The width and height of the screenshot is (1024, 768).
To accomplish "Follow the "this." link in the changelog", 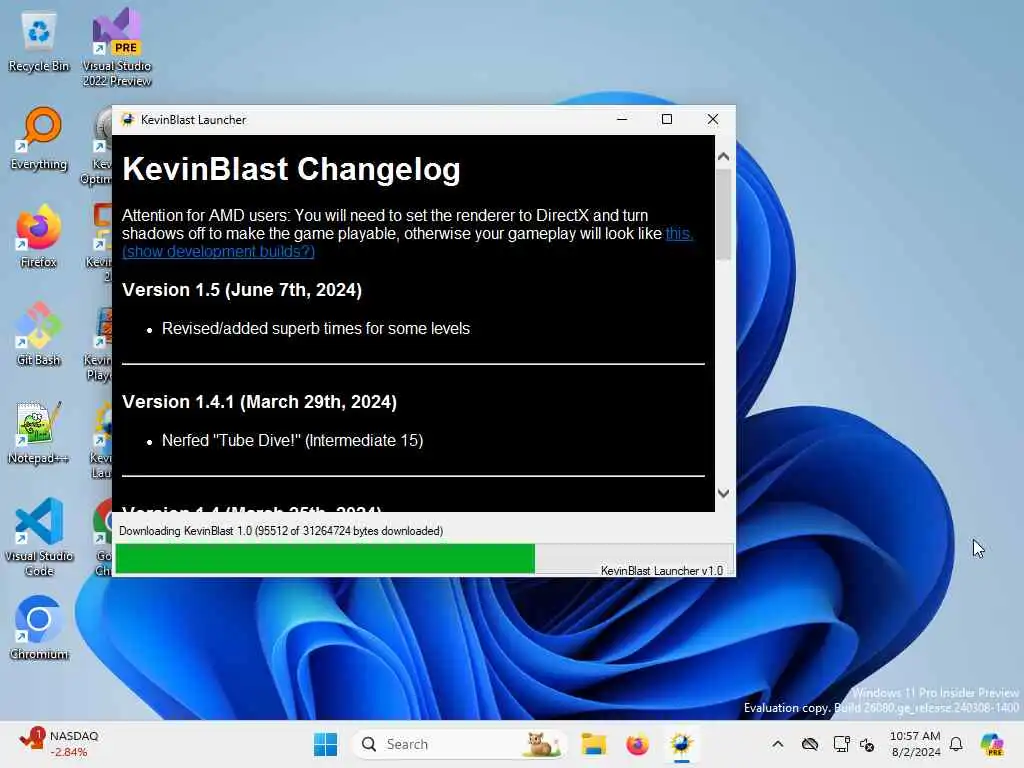I will [x=679, y=234].
